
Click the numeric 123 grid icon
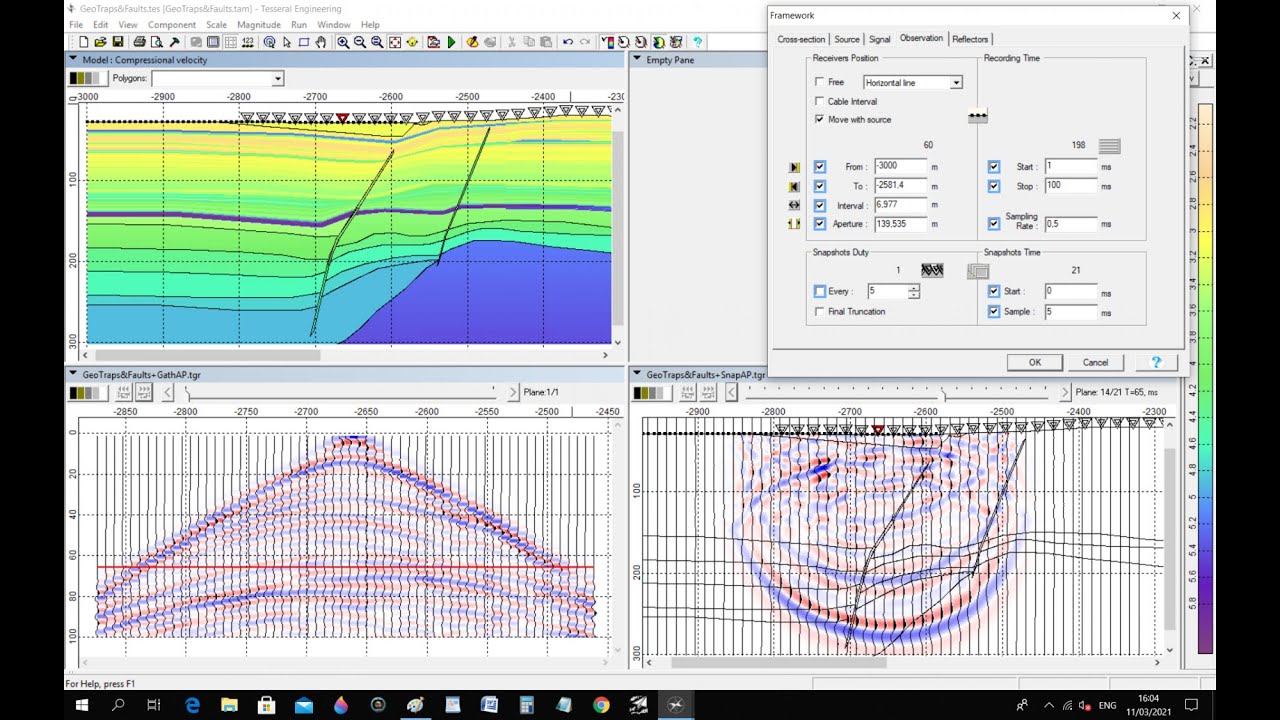click(x=248, y=42)
